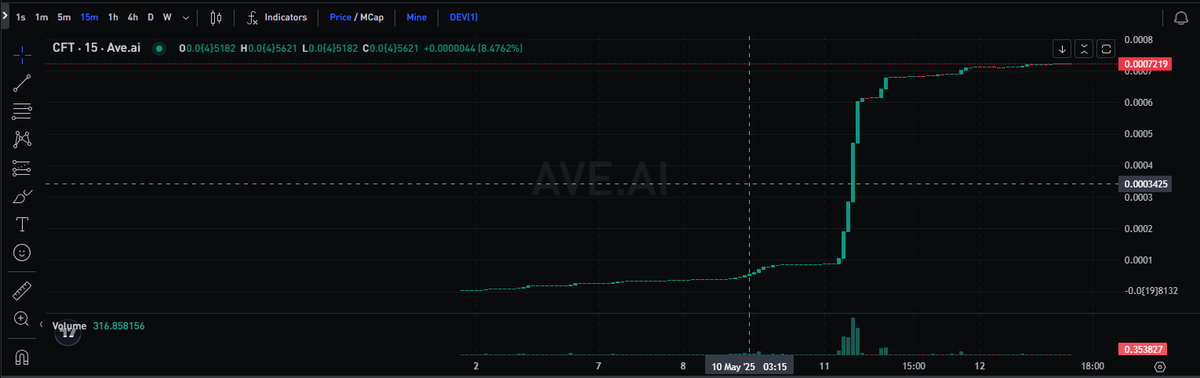
Task: Click the 0.0004 price axis label
Action: tap(1139, 166)
